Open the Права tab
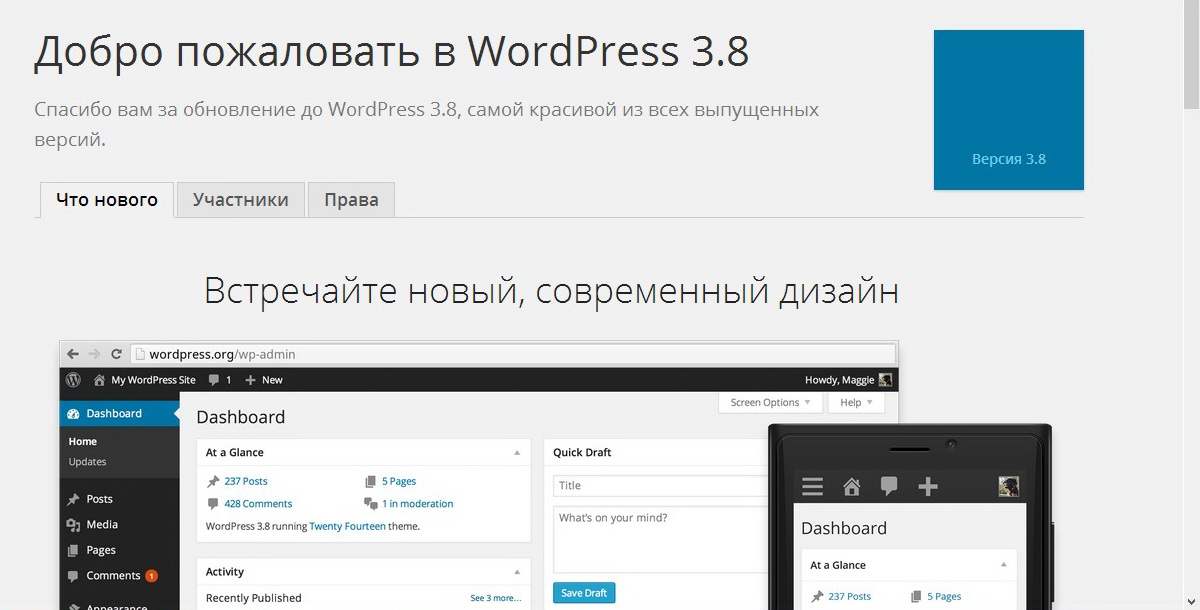This screenshot has height=610, width=1200. click(351, 199)
